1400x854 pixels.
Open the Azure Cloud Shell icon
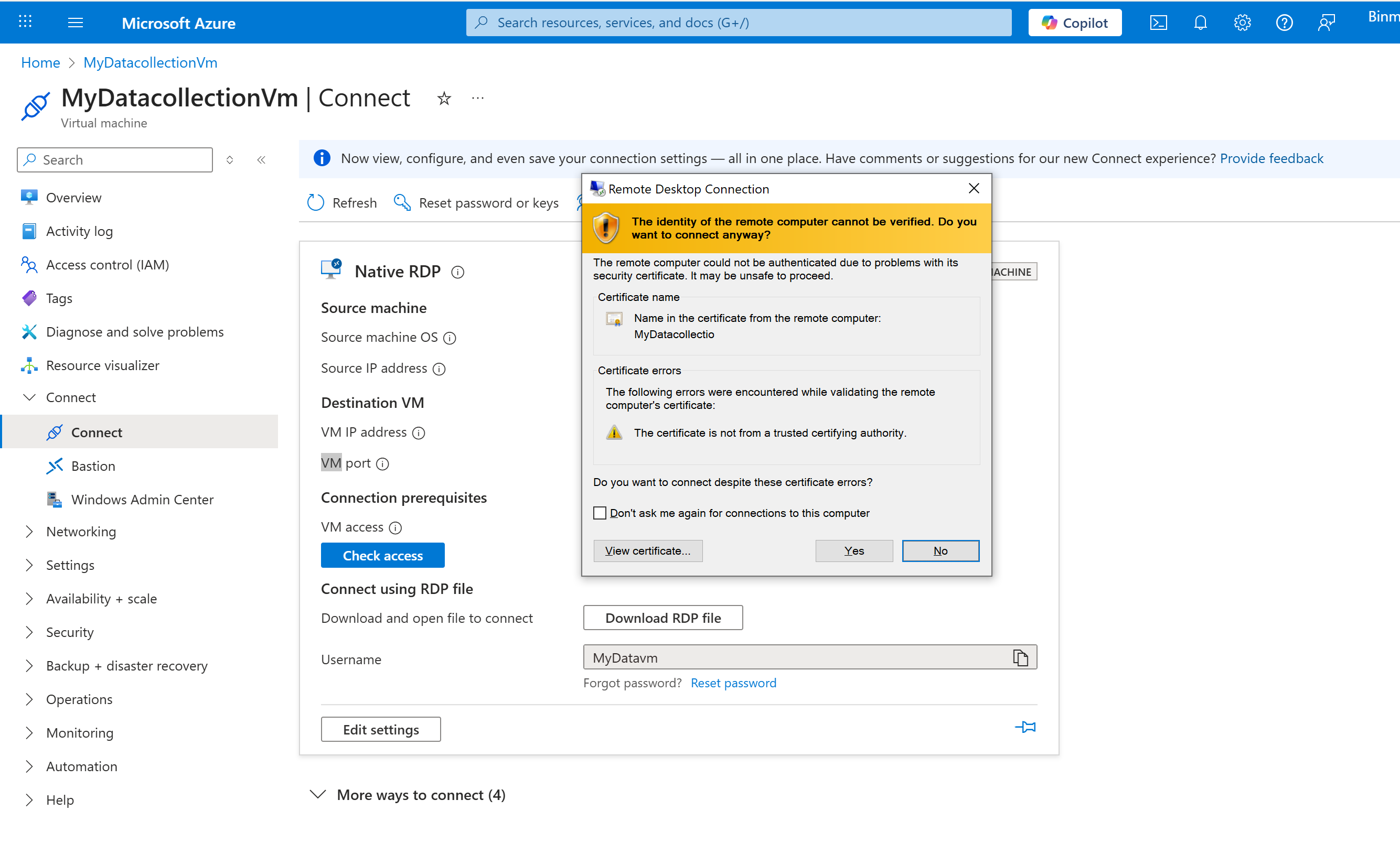click(1158, 23)
